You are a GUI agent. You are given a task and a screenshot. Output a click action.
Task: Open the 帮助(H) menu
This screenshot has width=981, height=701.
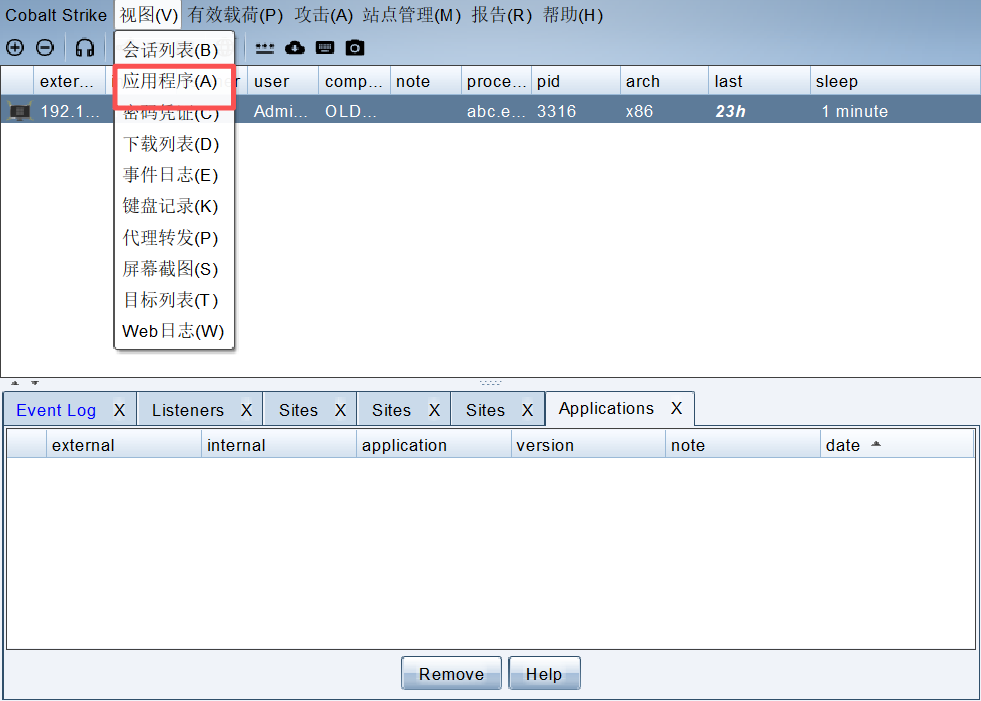[573, 15]
